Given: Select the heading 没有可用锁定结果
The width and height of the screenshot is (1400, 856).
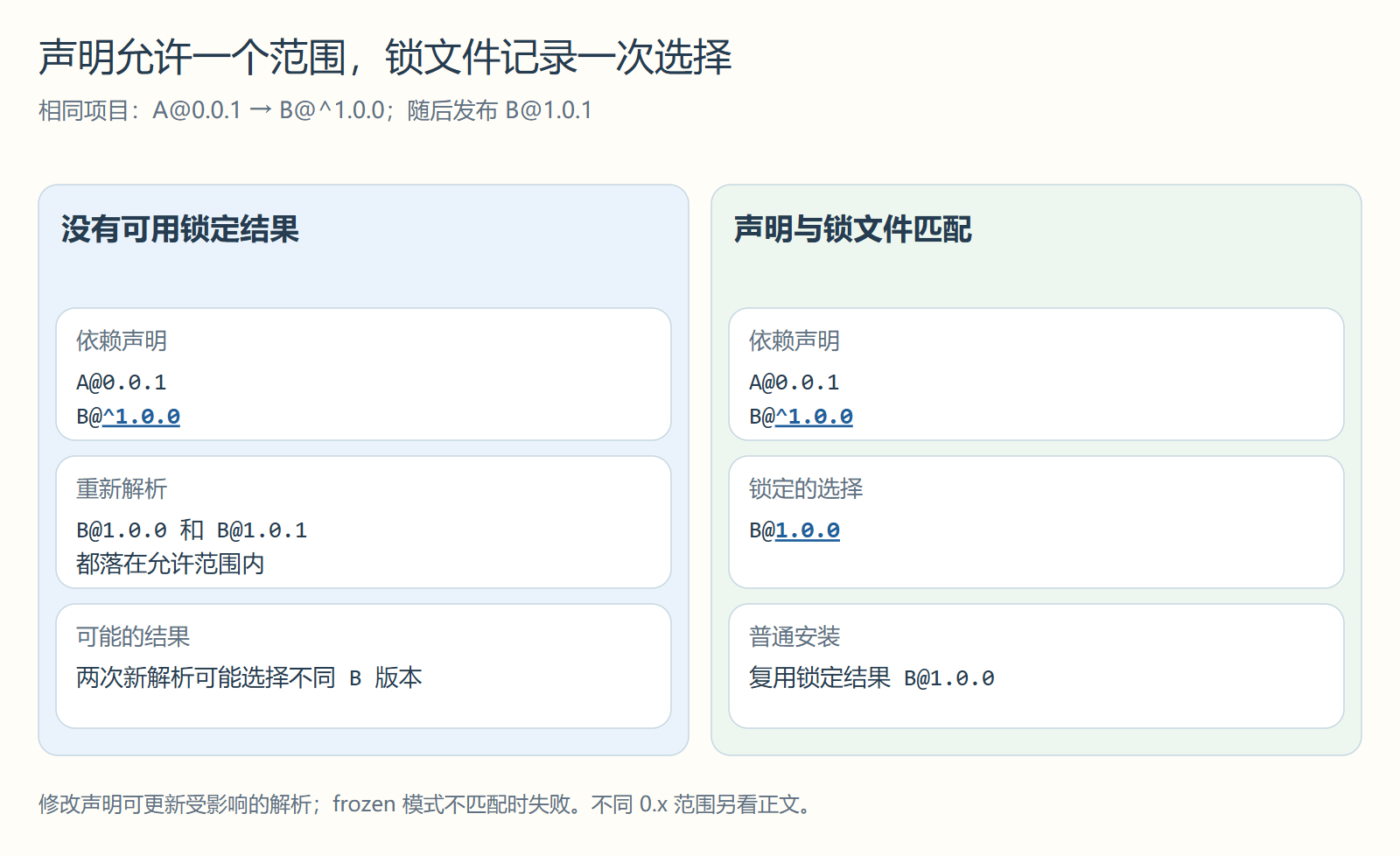Looking at the screenshot, I should click(180, 229).
